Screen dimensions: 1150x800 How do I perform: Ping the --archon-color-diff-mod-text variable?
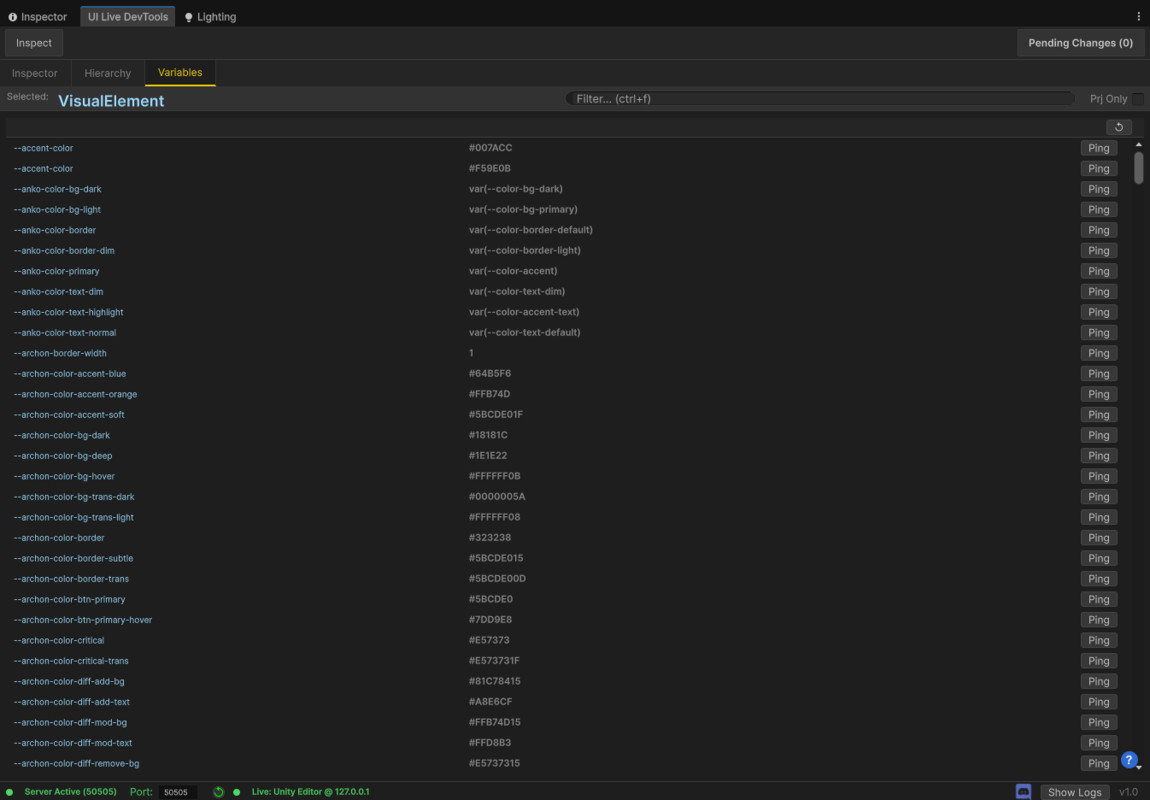tap(1099, 743)
